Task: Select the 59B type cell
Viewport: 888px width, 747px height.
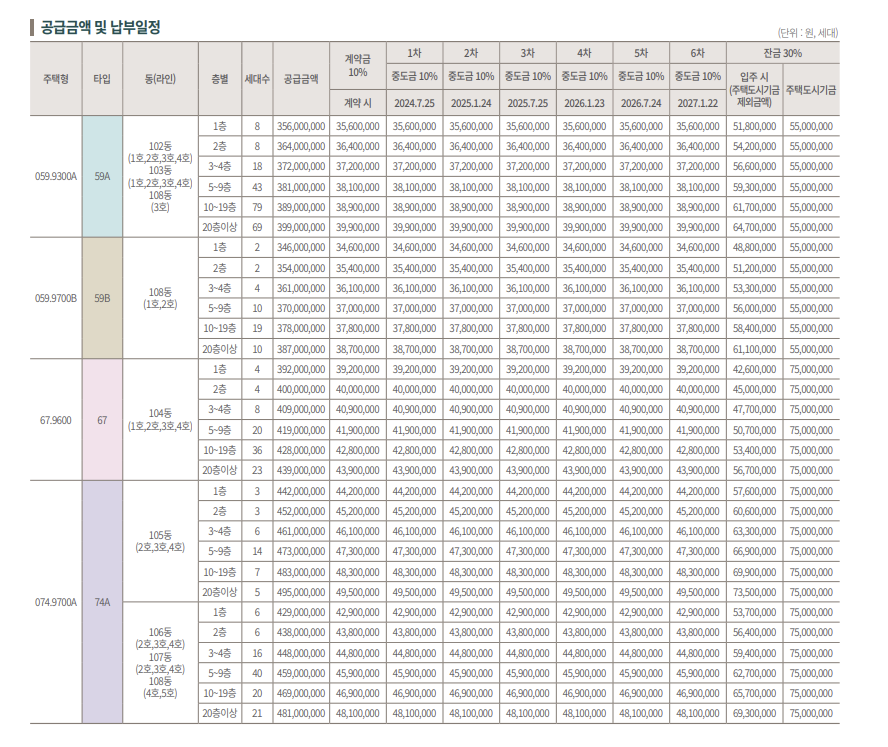Action: (x=102, y=298)
